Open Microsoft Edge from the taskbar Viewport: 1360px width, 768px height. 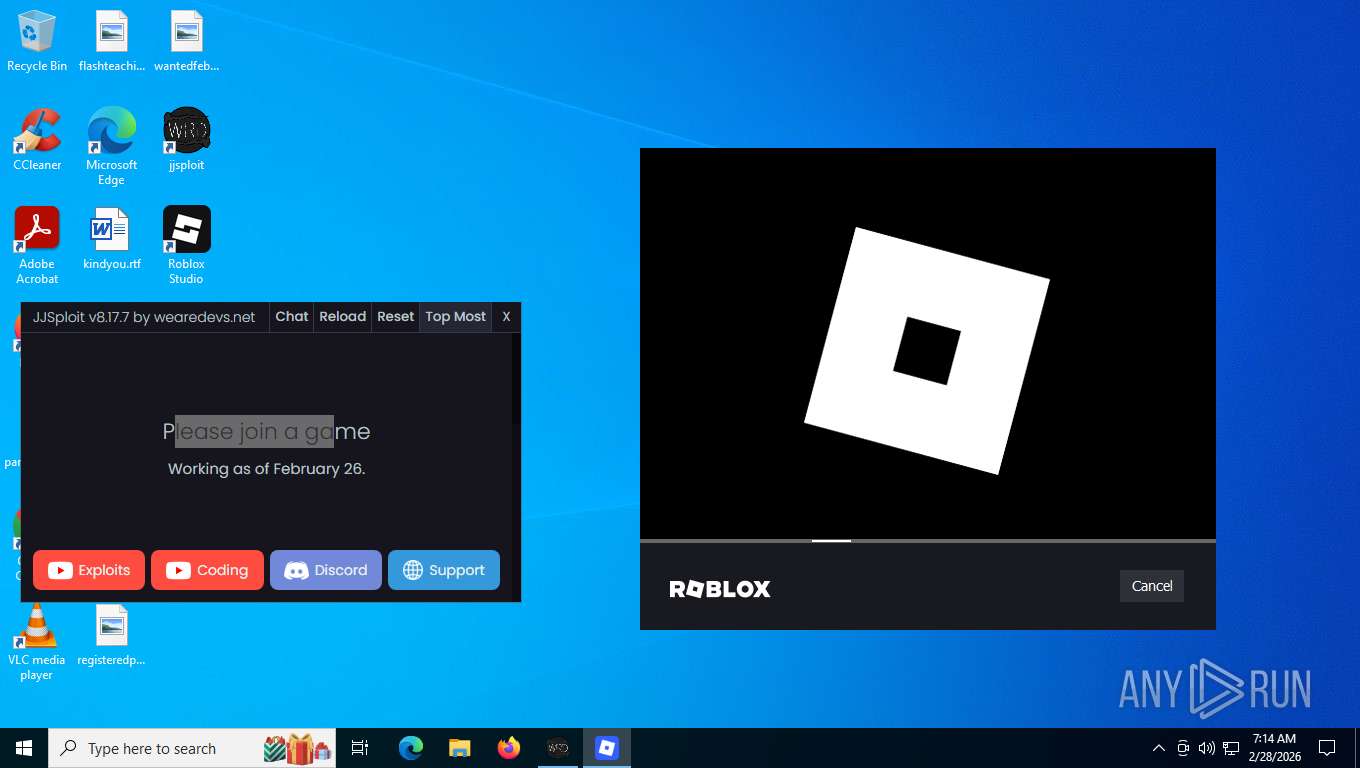tap(411, 748)
